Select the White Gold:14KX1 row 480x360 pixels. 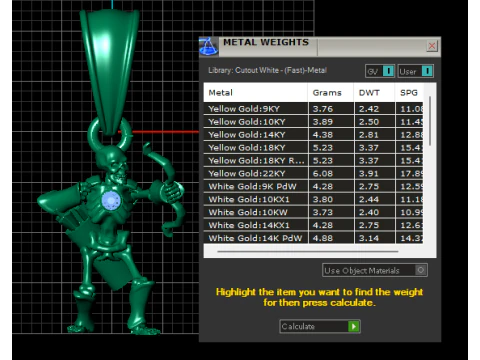(313, 225)
